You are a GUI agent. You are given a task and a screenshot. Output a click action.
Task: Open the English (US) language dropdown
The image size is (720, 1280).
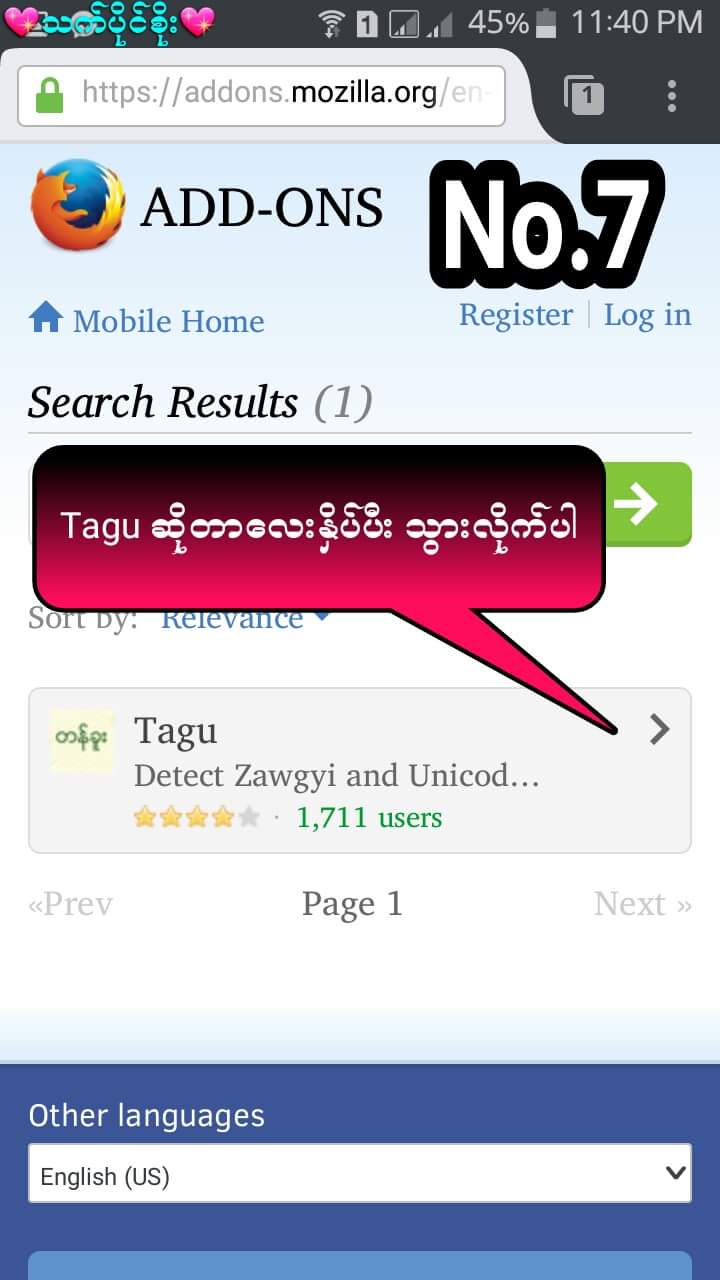click(x=360, y=1173)
